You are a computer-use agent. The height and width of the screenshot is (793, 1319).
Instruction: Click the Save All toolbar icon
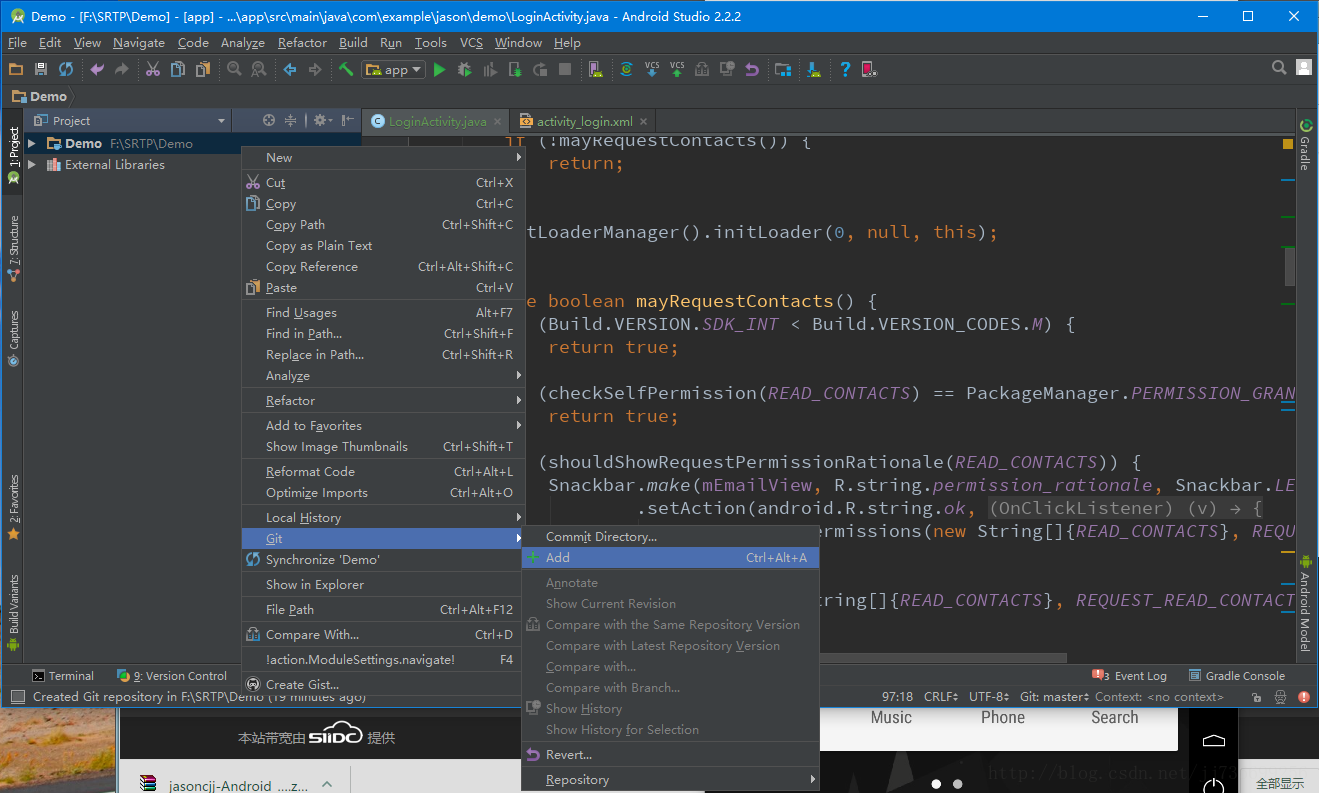(x=41, y=69)
